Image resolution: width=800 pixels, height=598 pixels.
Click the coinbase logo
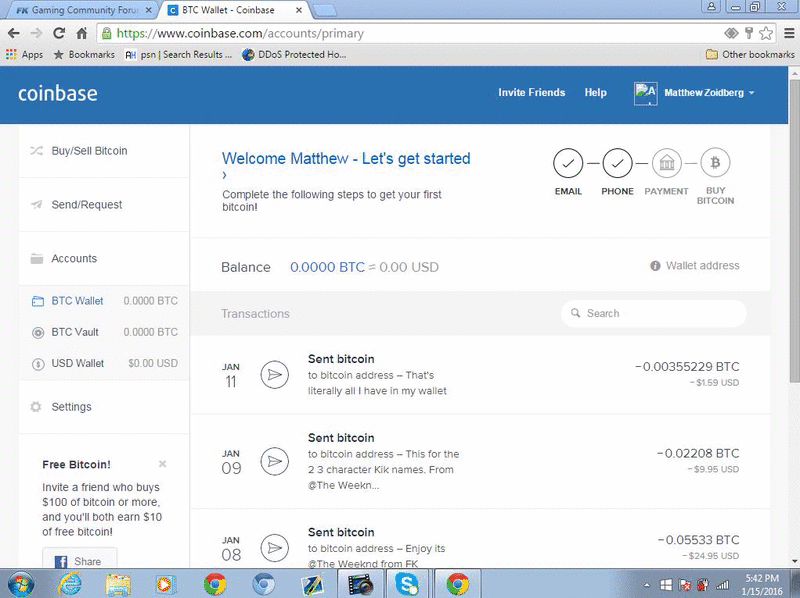(x=58, y=93)
